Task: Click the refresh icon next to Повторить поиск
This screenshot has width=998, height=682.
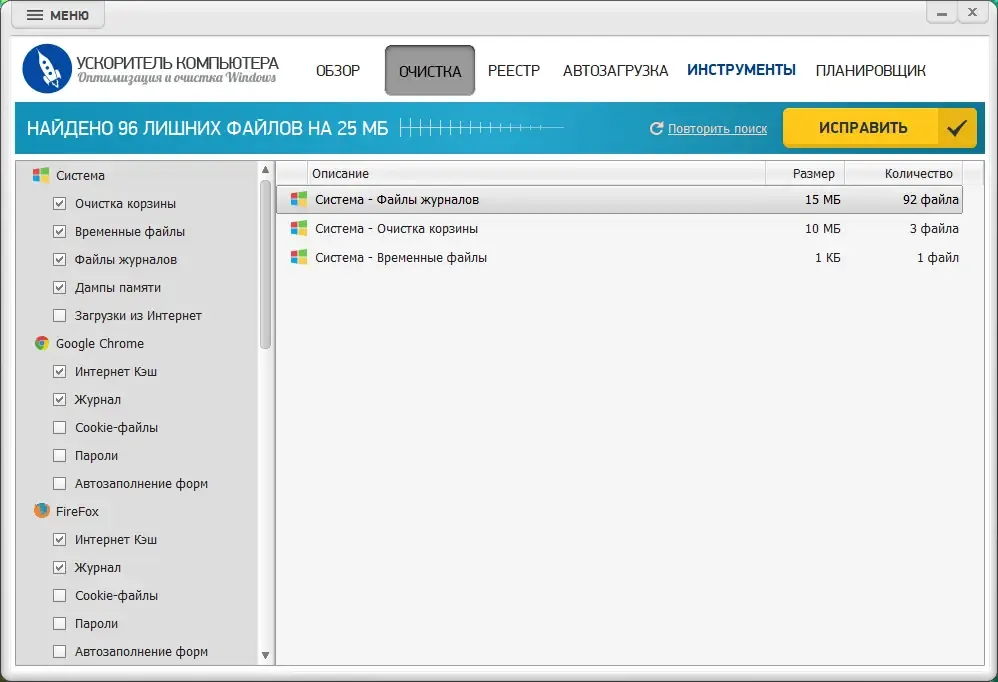Action: 656,129
